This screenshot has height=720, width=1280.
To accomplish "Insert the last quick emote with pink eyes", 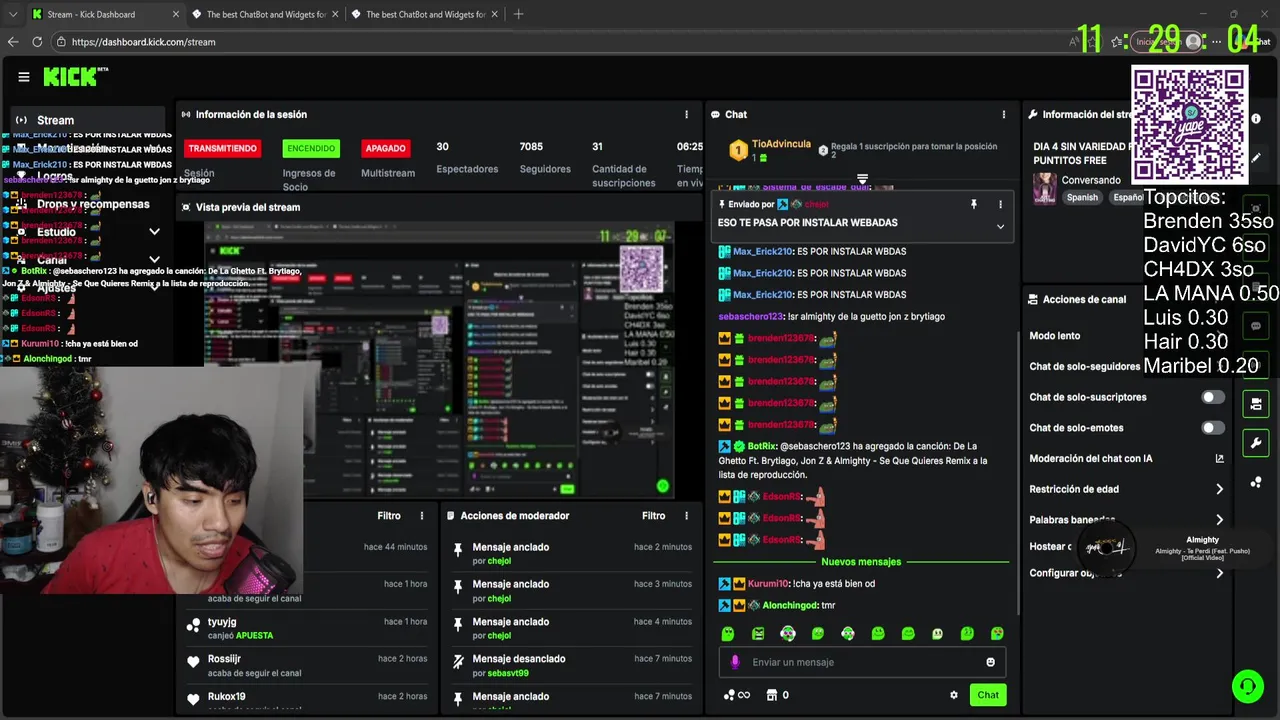I will [997, 633].
